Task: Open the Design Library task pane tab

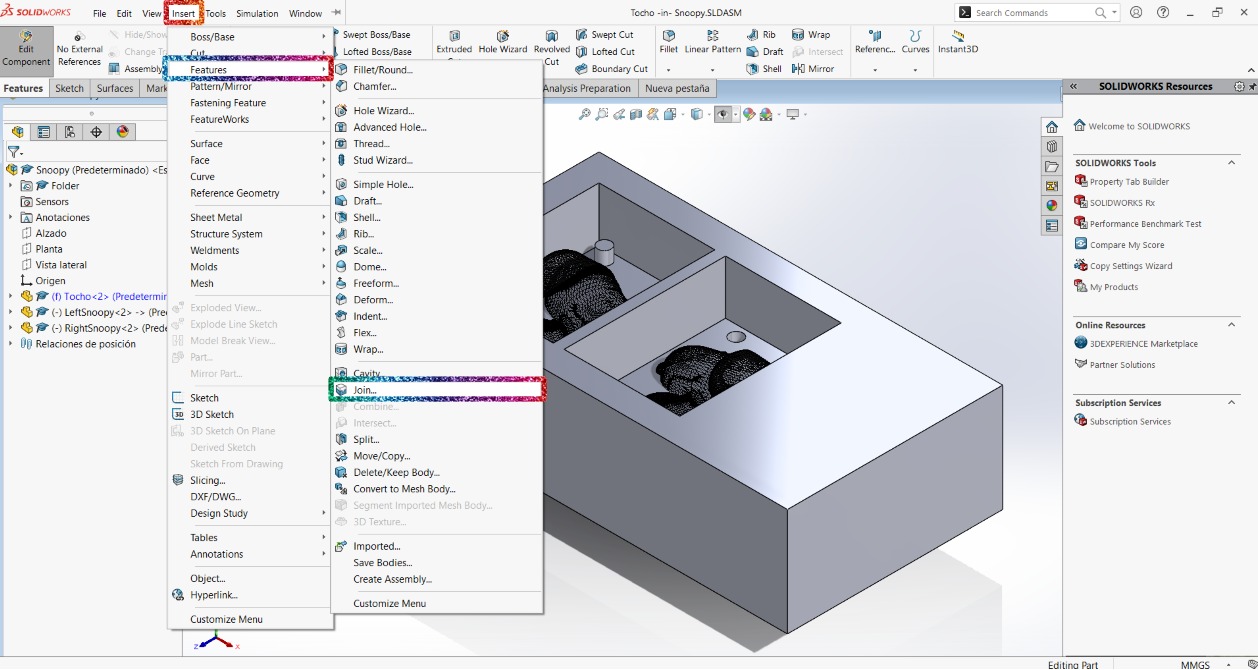Action: pos(1052,147)
